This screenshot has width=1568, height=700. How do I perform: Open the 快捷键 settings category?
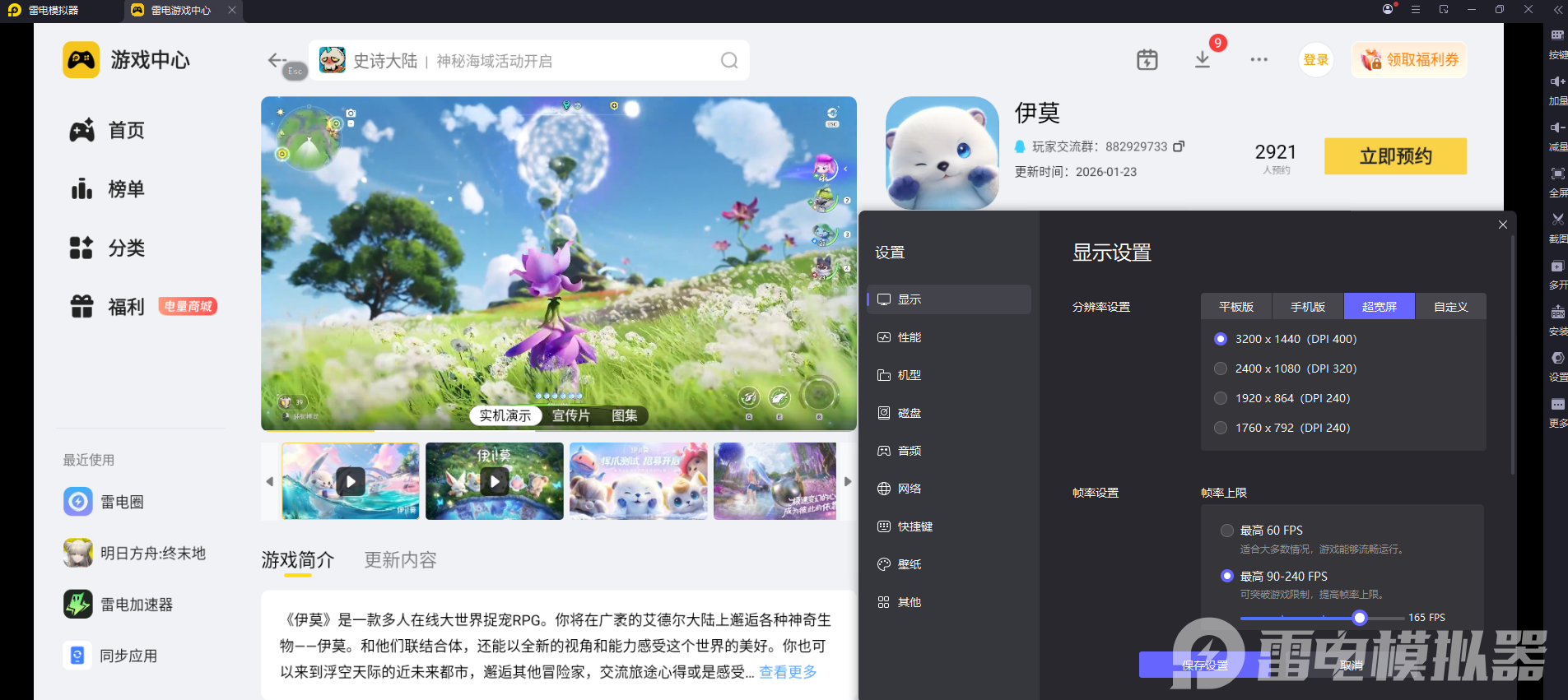[x=949, y=526]
